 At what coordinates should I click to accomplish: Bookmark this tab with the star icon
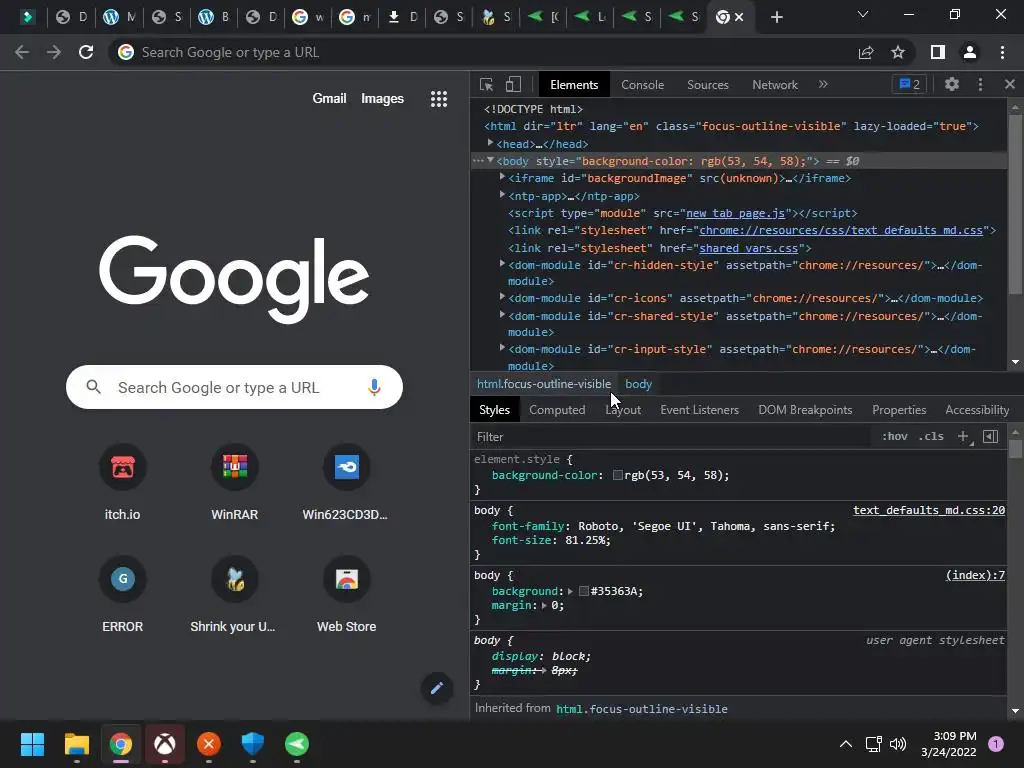click(x=898, y=52)
